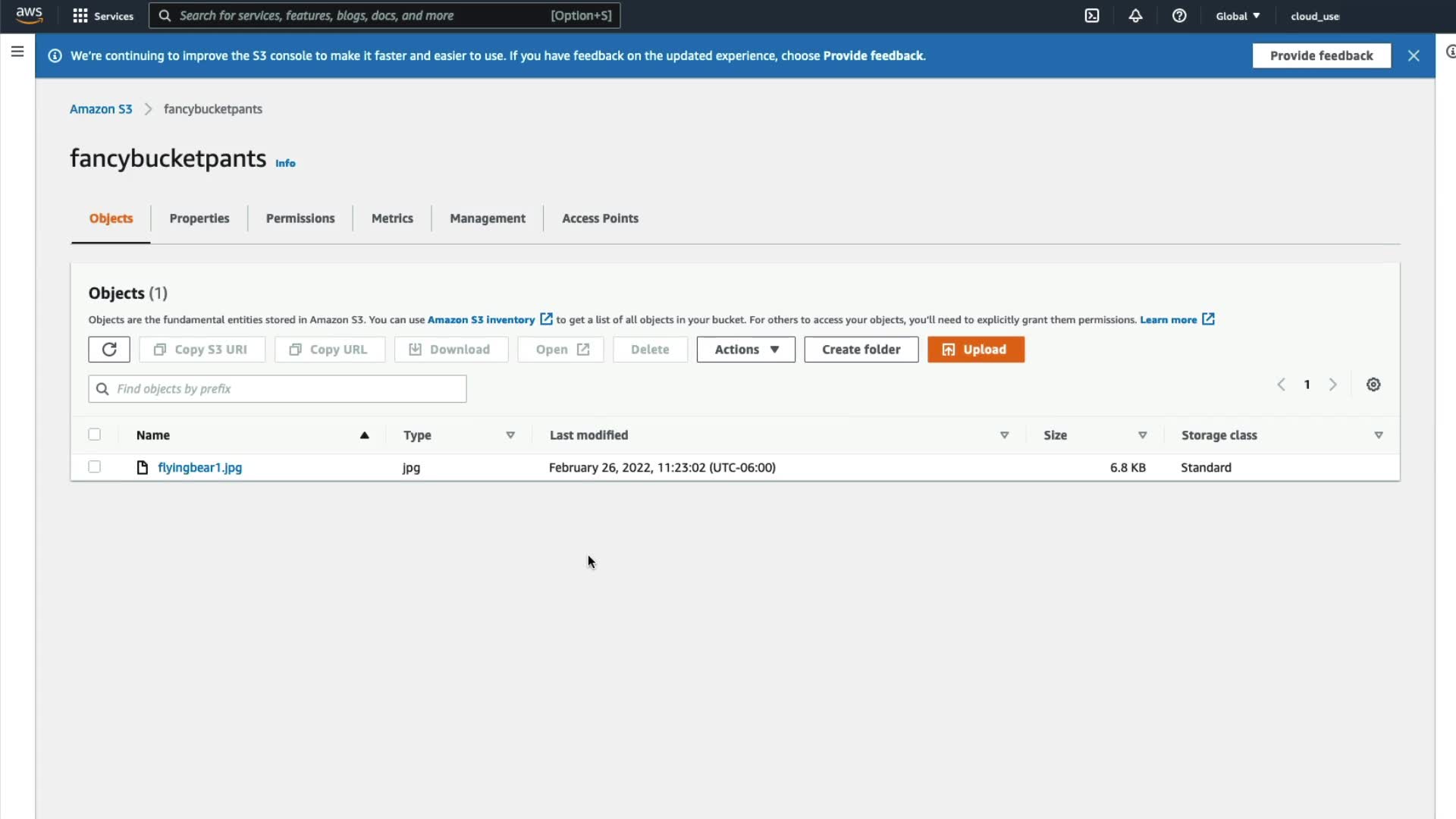
Task: Open Type column filter arrow
Action: coord(510,435)
